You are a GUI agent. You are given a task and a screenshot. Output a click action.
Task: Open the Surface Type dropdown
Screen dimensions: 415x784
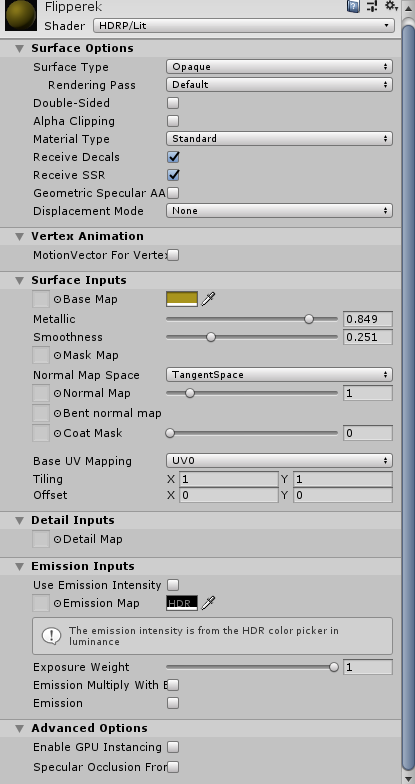pos(279,66)
